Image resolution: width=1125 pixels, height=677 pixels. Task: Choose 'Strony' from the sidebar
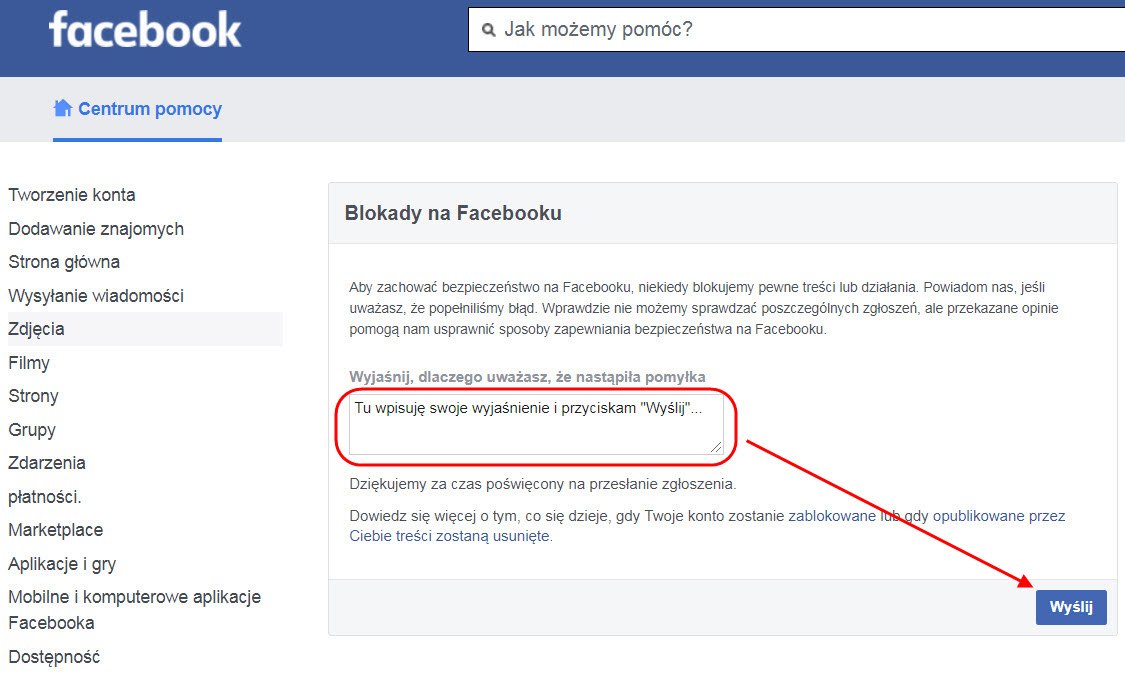(x=33, y=396)
